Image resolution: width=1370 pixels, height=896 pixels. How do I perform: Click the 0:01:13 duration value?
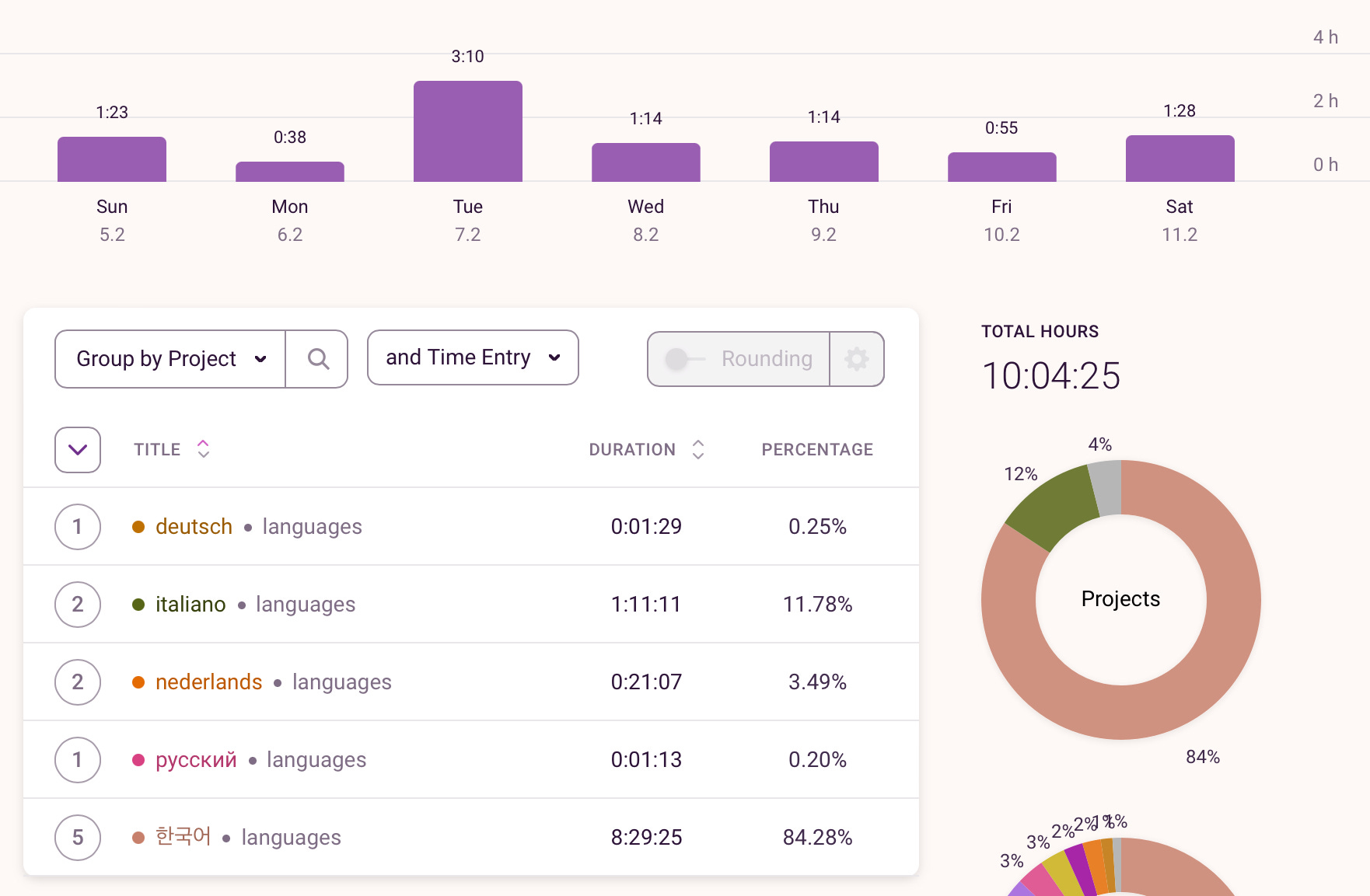pos(646,760)
